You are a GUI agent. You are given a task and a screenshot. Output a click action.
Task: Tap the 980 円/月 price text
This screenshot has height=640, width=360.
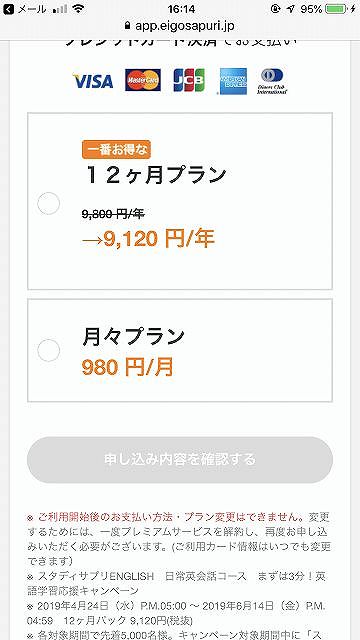[x=128, y=367]
